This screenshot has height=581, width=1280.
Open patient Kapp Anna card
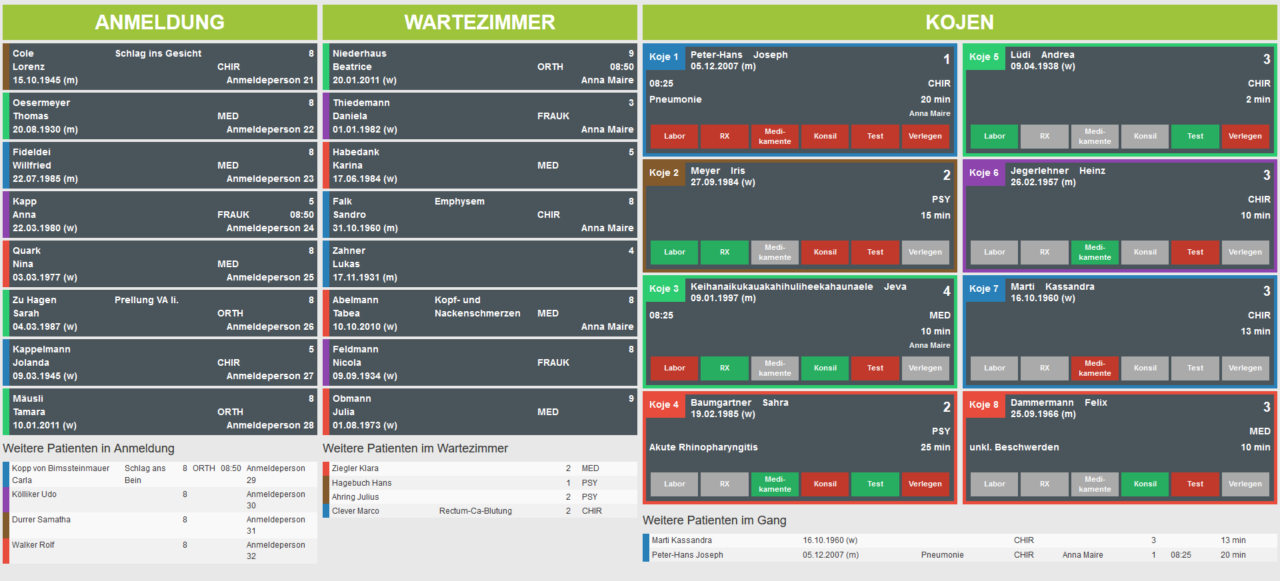point(160,214)
